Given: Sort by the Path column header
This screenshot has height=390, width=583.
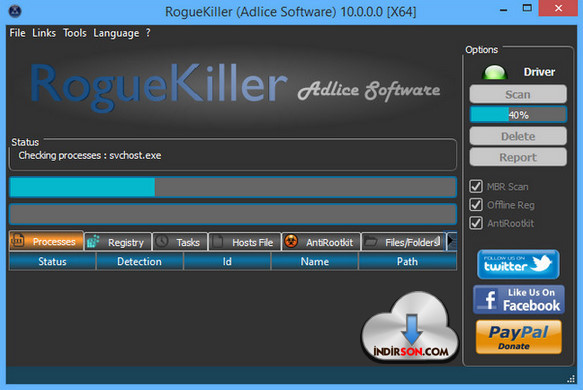Looking at the screenshot, I should pos(408,261).
